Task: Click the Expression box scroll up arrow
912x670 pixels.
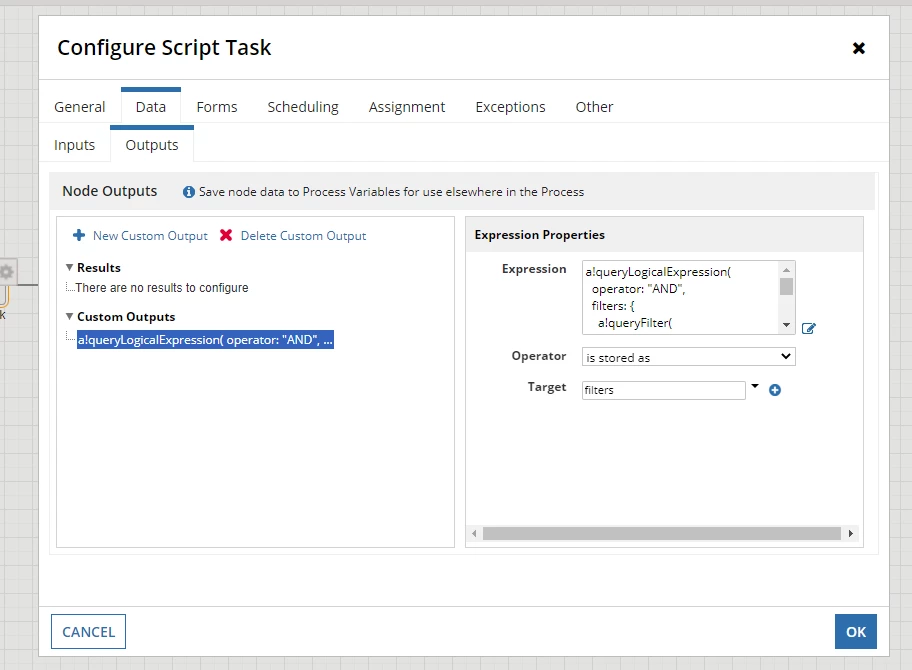Action: pyautogui.click(x=786, y=270)
